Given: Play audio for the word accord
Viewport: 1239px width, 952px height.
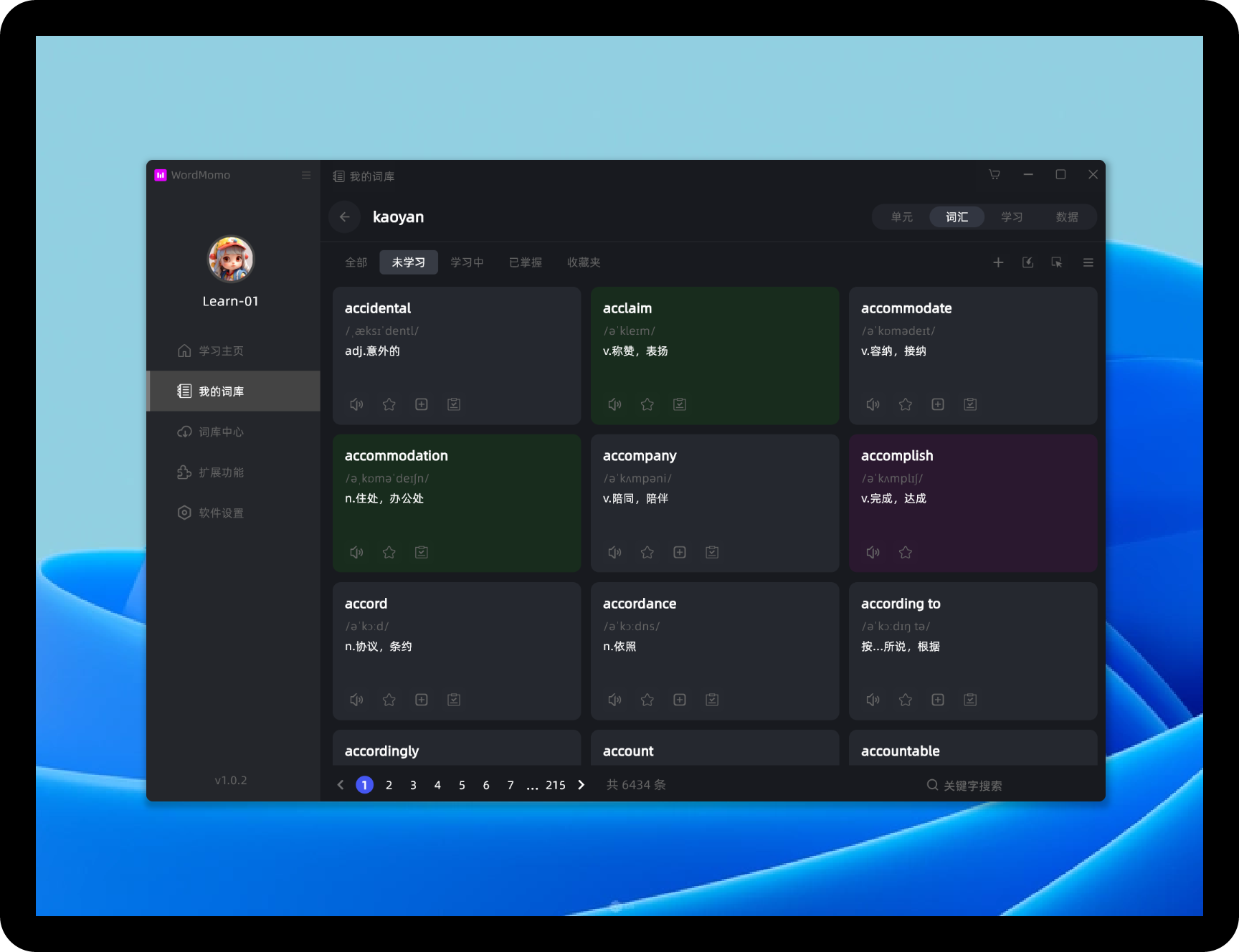Looking at the screenshot, I should [x=356, y=700].
